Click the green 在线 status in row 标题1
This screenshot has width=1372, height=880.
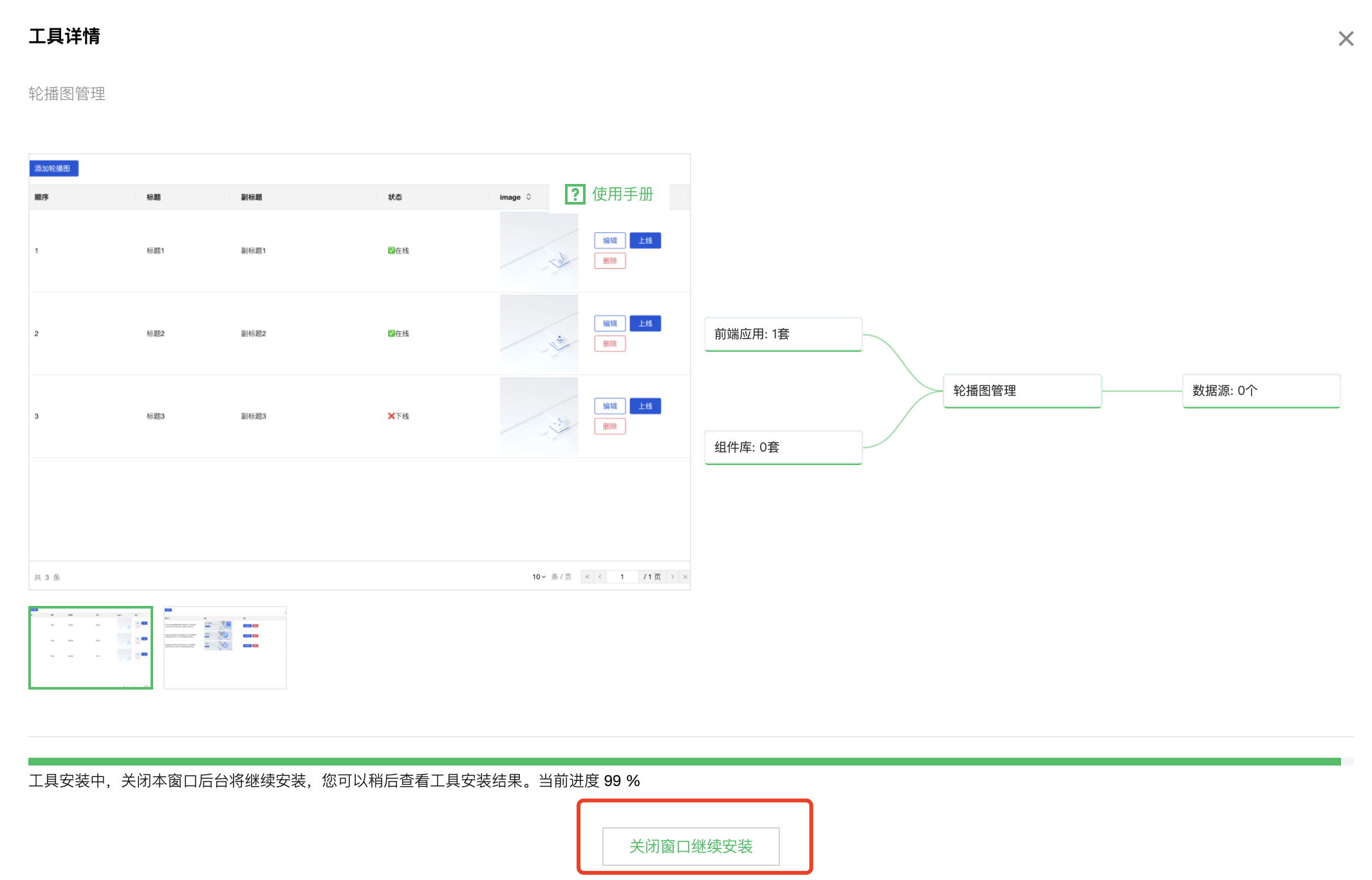pos(398,251)
